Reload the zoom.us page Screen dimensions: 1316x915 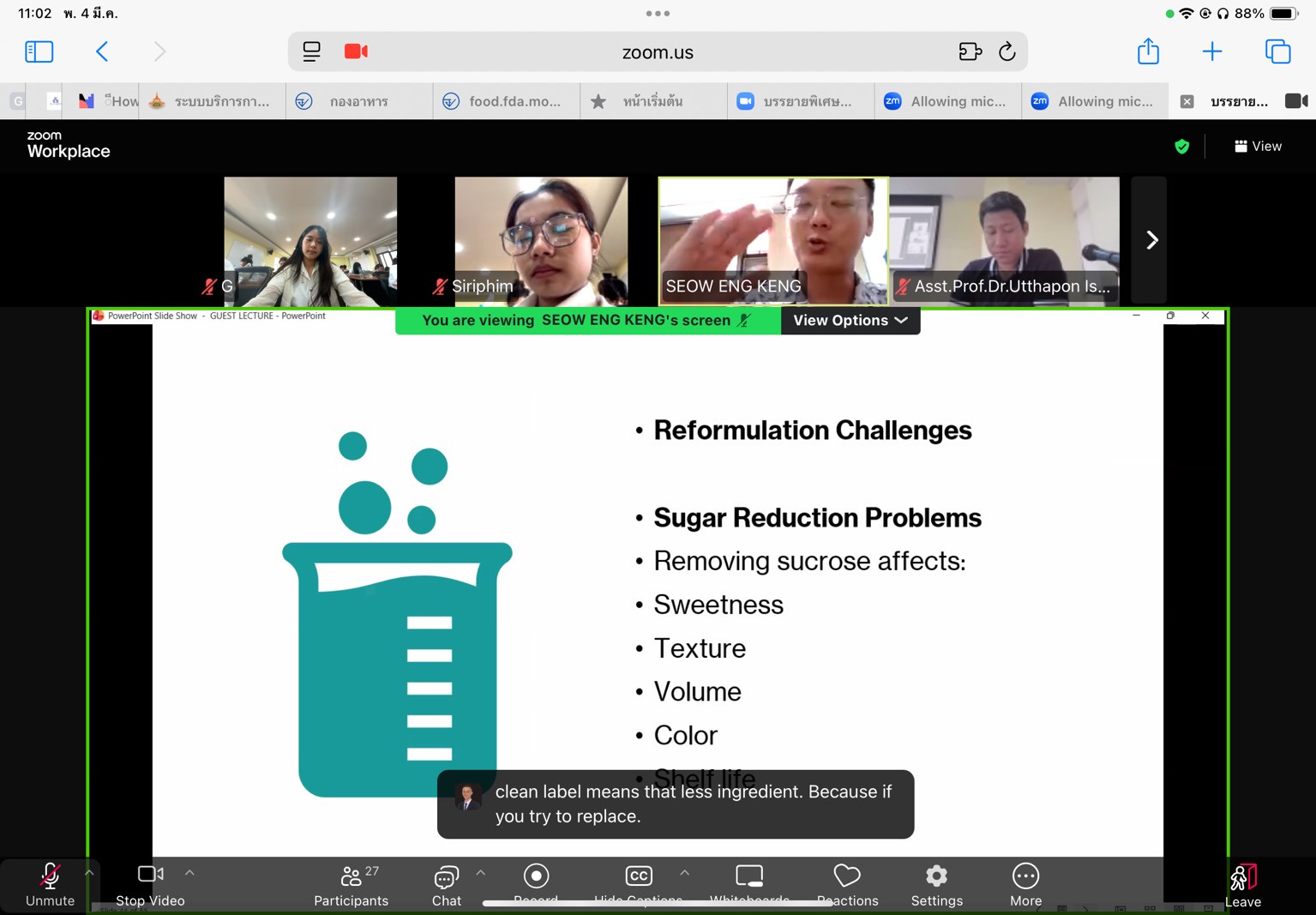click(1007, 52)
